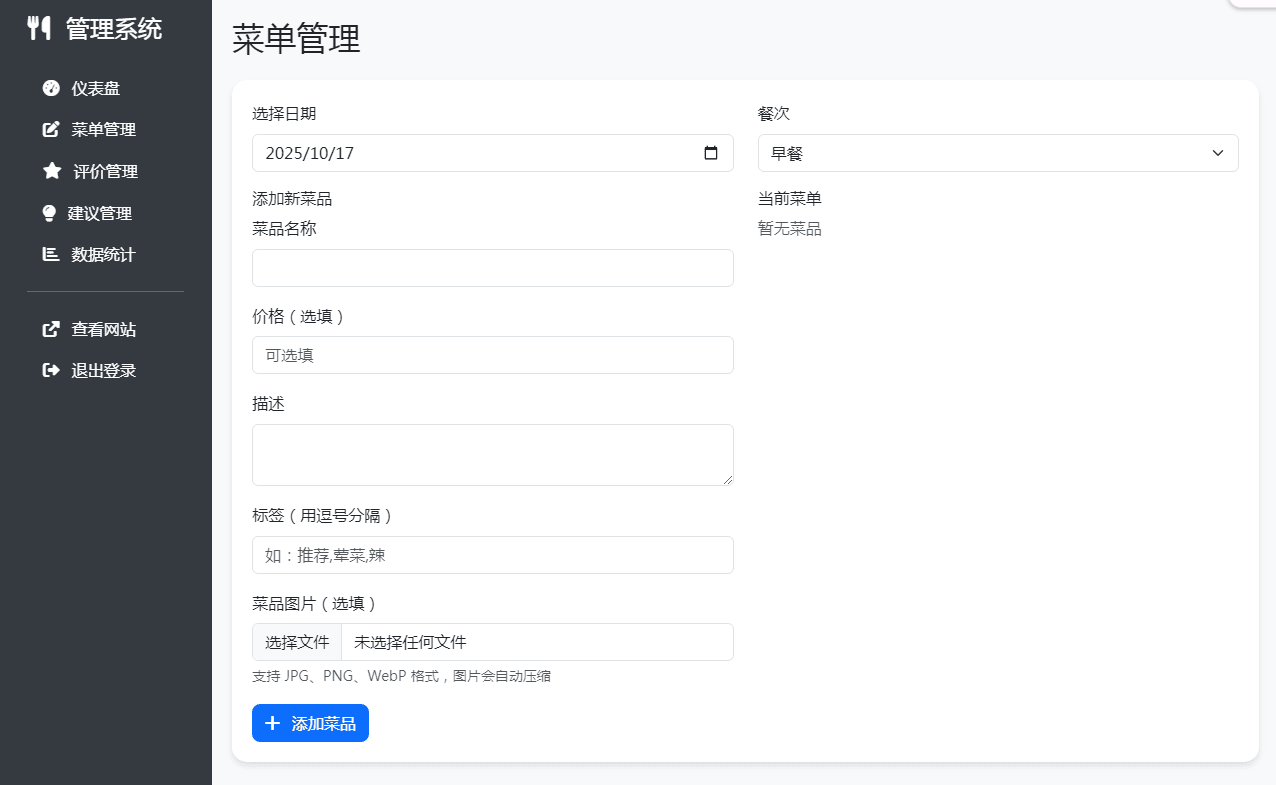Expand the 餐次 meal dropdown
This screenshot has height=785, width=1276.
pyautogui.click(x=997, y=153)
